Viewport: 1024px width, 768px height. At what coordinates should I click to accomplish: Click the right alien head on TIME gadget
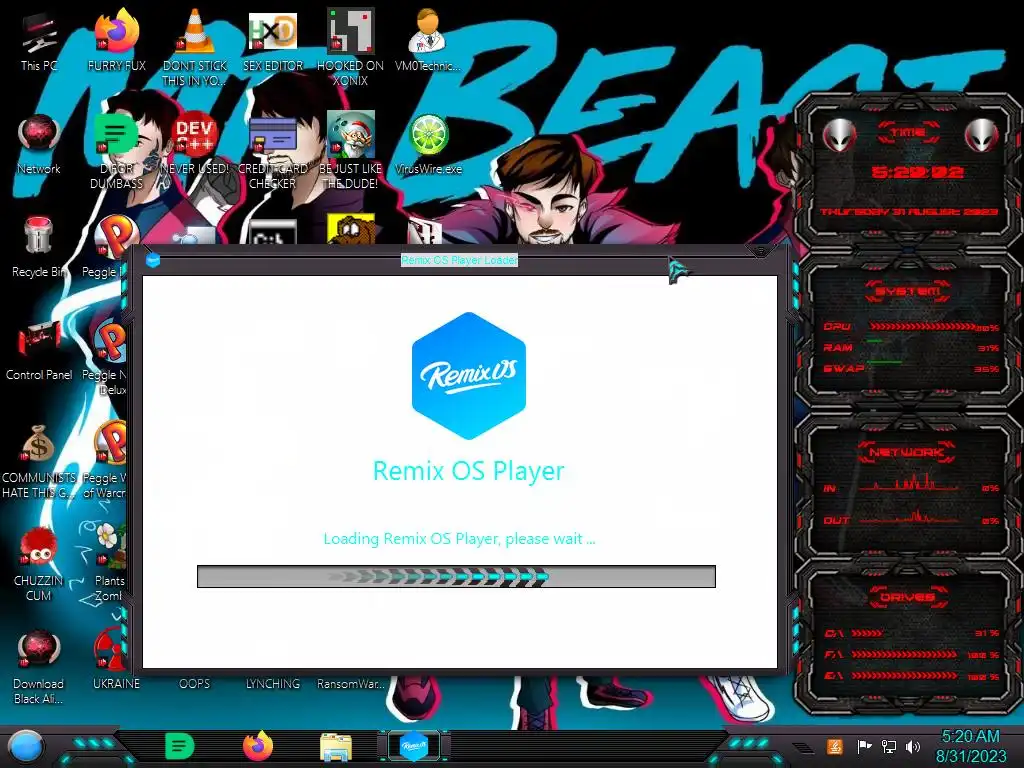pyautogui.click(x=982, y=135)
